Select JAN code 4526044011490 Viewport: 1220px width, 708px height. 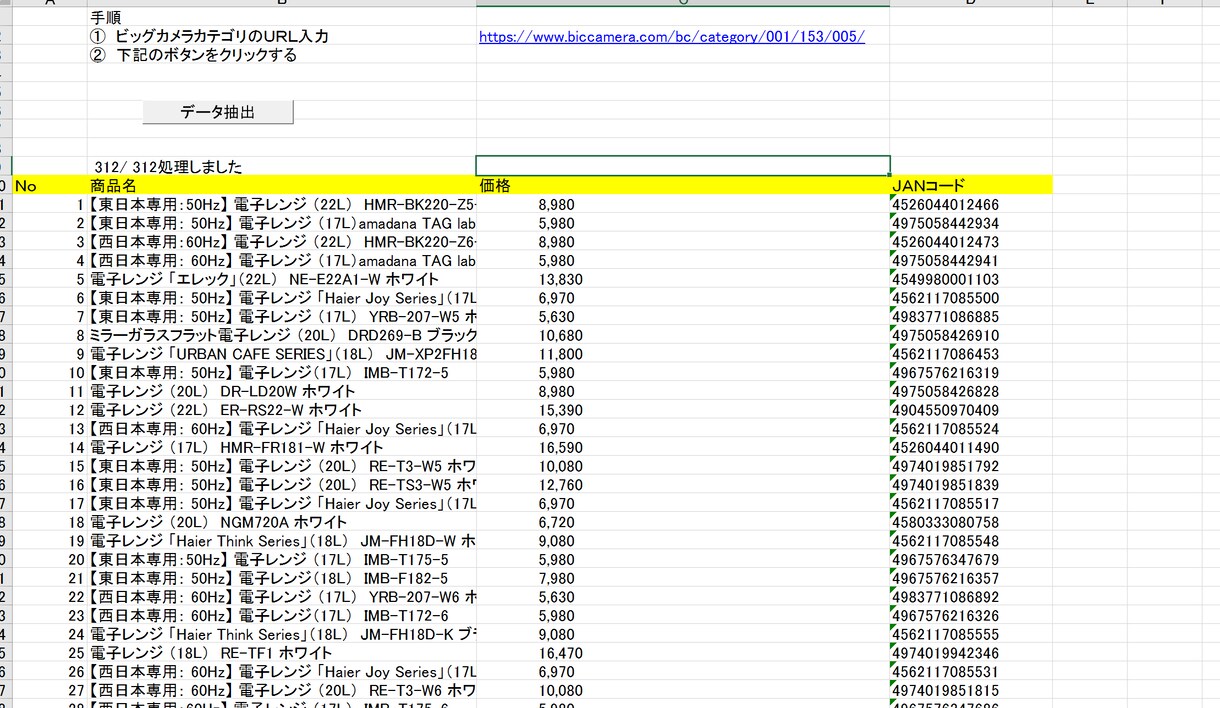pyautogui.click(x=971, y=447)
